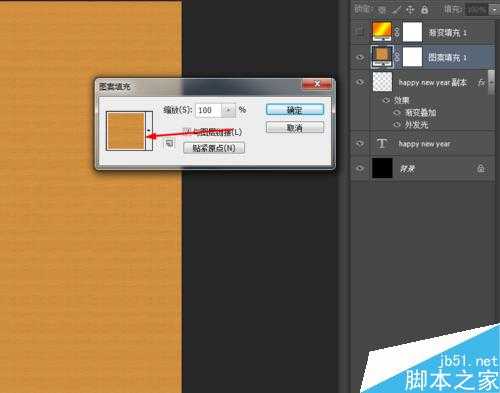Click the 填充 fill opacity value field
This screenshot has height=393, width=500.
tap(477, 10)
